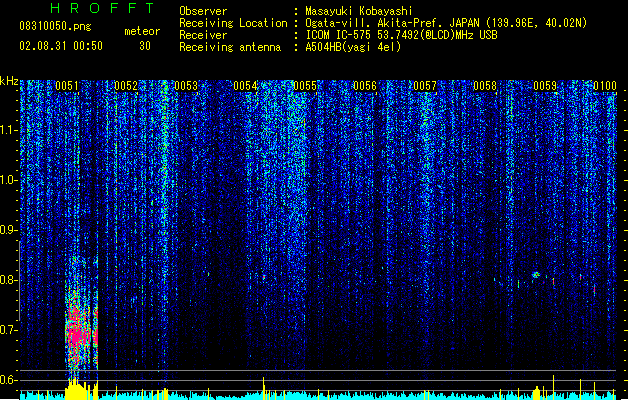Image resolution: width=629 pixels, height=400 pixels.
Task: Click the HROFFT title text
Action: [x=103, y=8]
